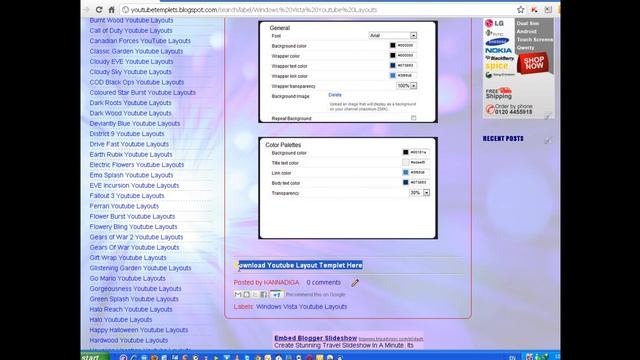Open the Classic Garden Youtube Layouts link
Image resolution: width=640 pixels, height=360 pixels.
[x=136, y=51]
